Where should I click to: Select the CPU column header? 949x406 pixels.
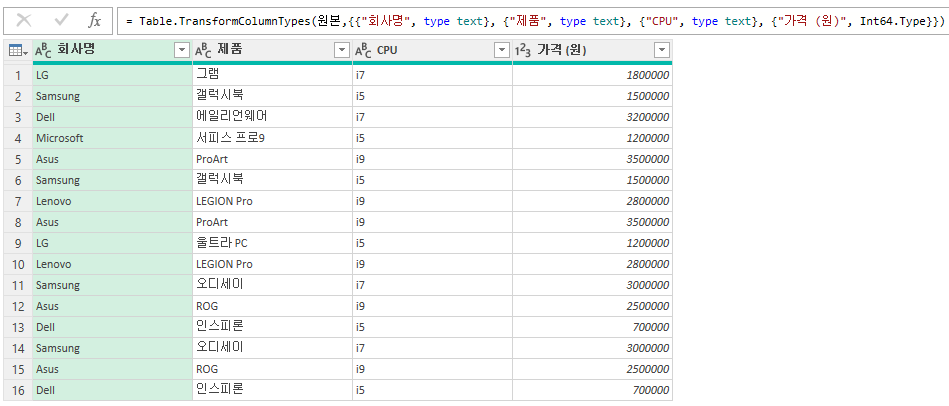click(x=433, y=51)
